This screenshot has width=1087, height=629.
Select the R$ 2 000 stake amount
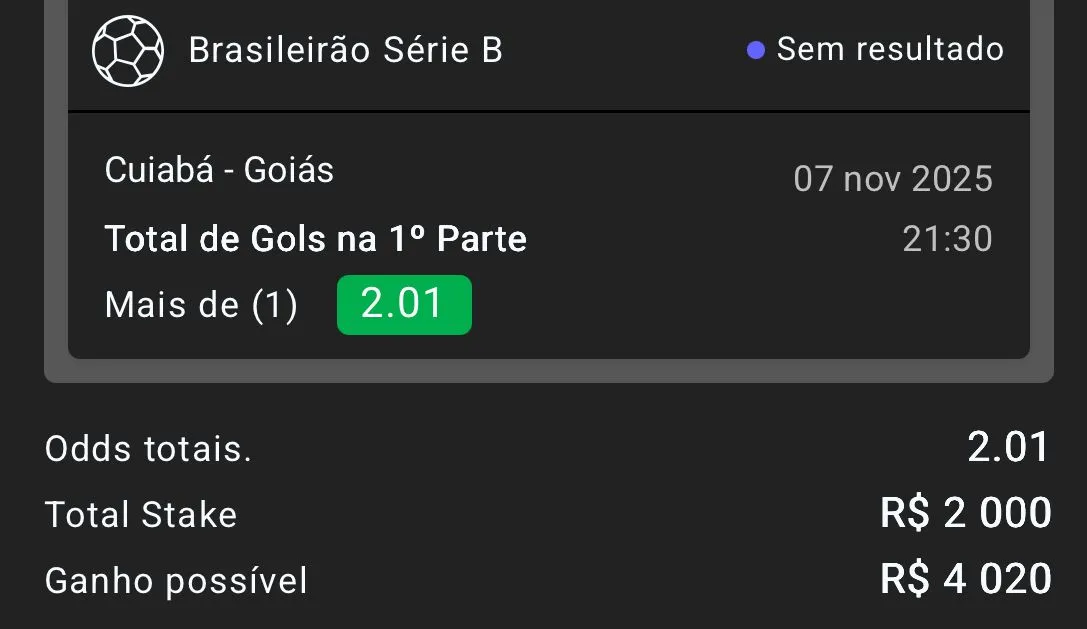coord(965,513)
